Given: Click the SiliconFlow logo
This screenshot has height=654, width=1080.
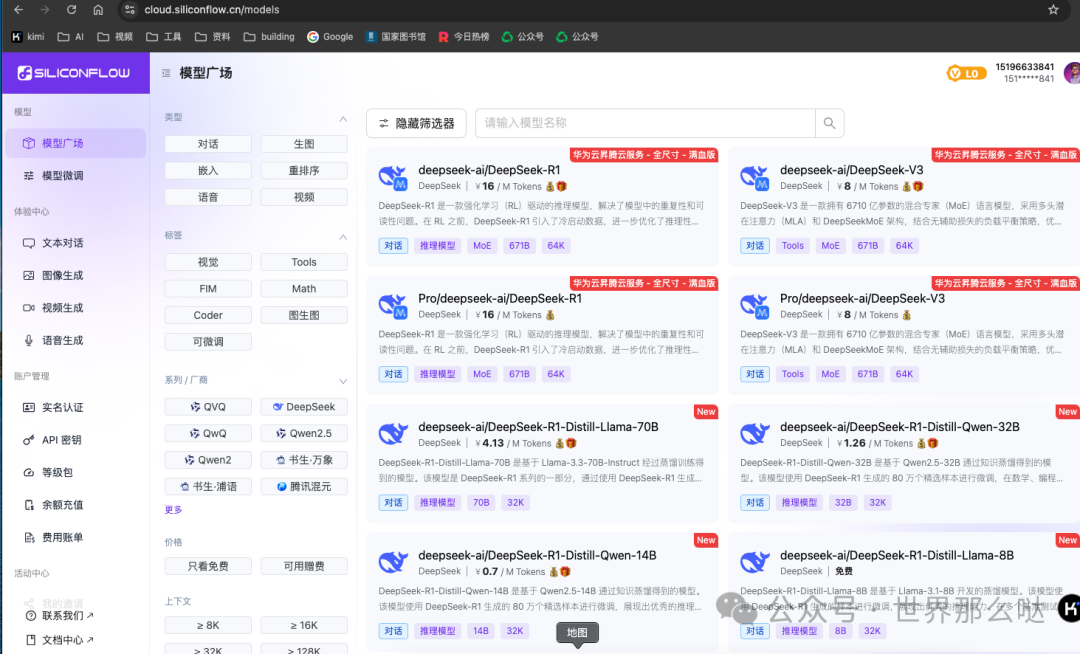Looking at the screenshot, I should pyautogui.click(x=74, y=73).
